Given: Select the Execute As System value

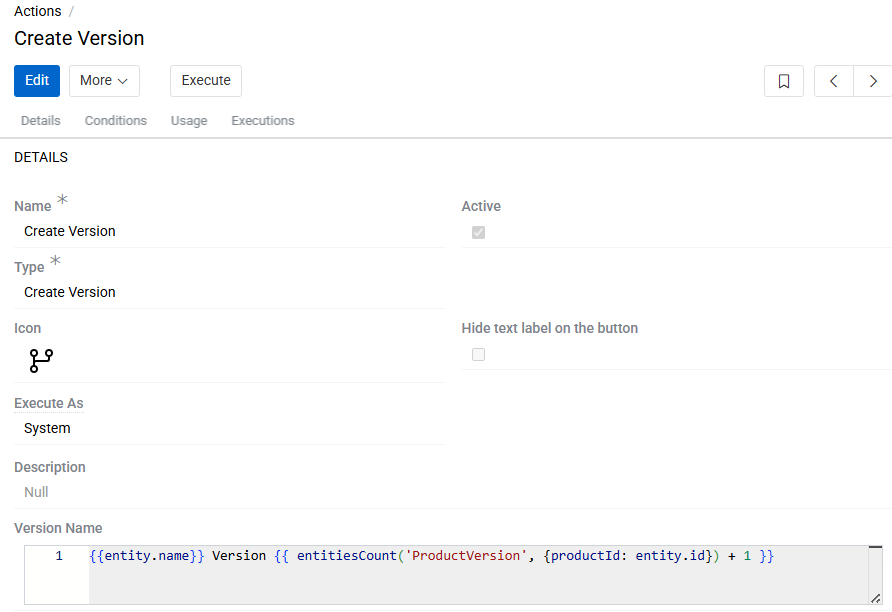Looking at the screenshot, I should click(x=47, y=428).
